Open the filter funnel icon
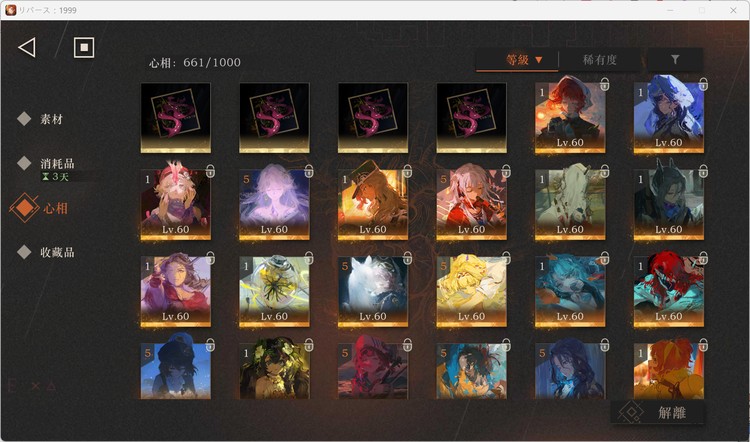The image size is (750, 442). point(675,59)
